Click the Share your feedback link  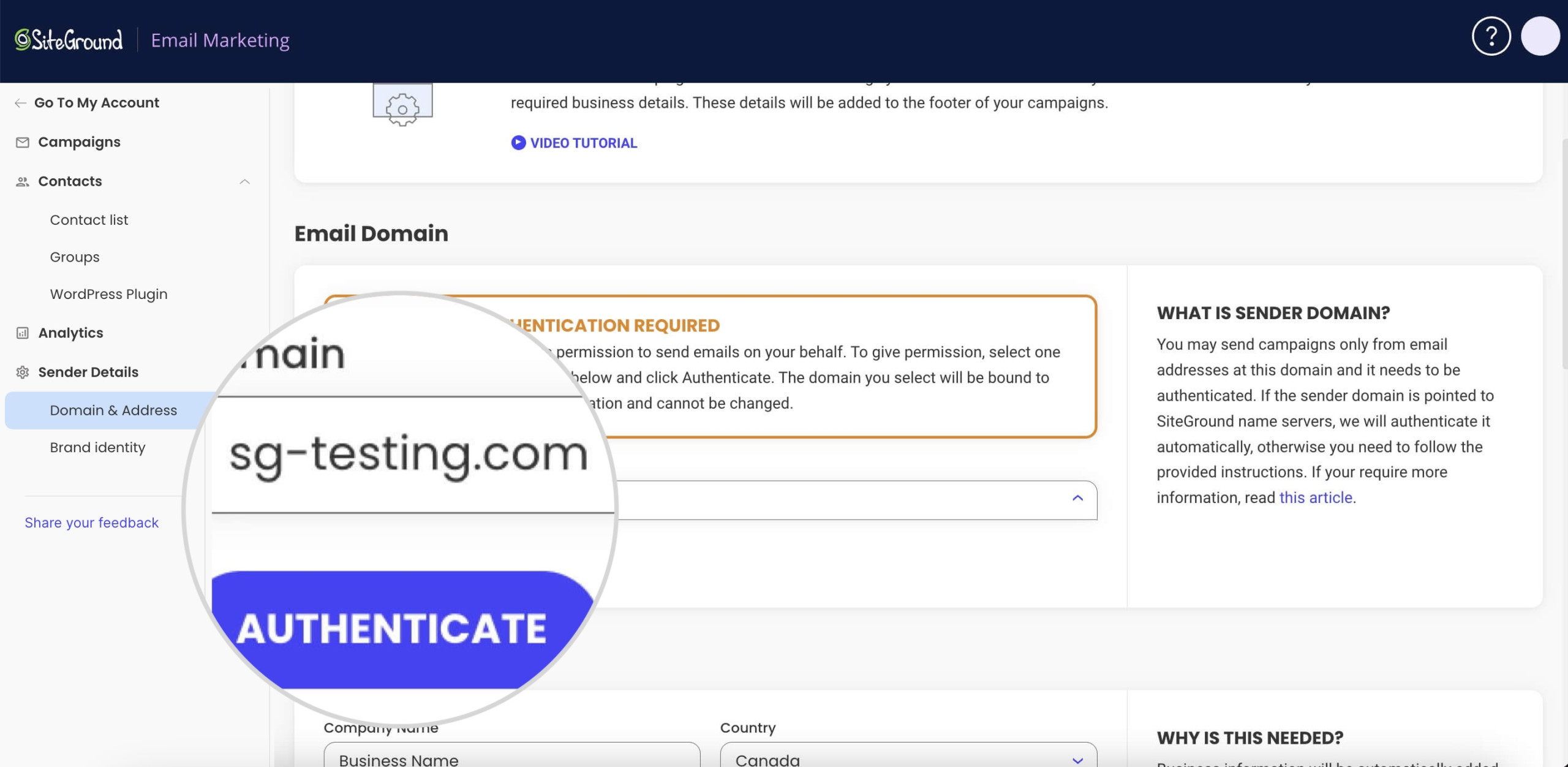click(91, 522)
